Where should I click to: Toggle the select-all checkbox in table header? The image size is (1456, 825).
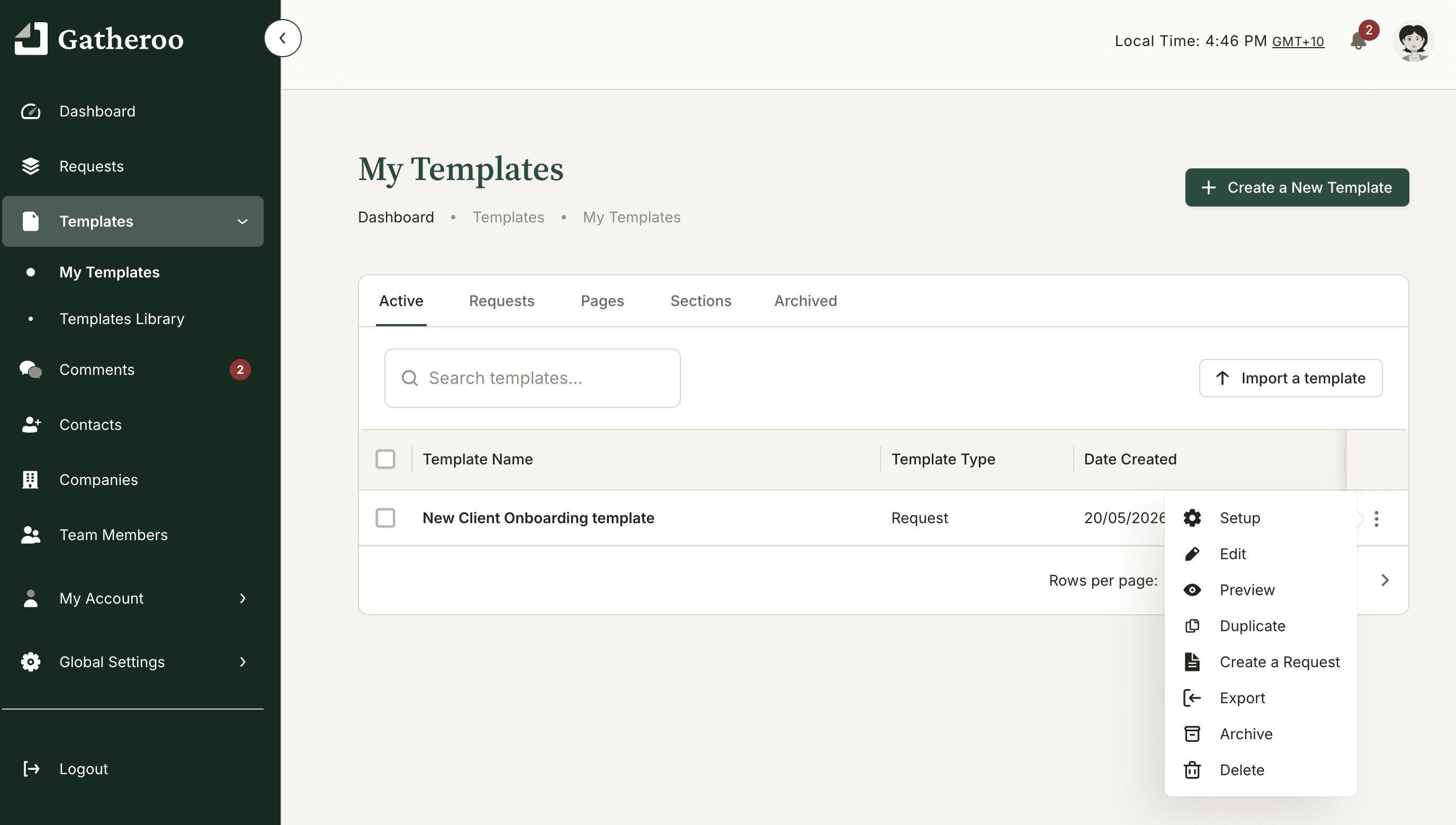point(385,459)
